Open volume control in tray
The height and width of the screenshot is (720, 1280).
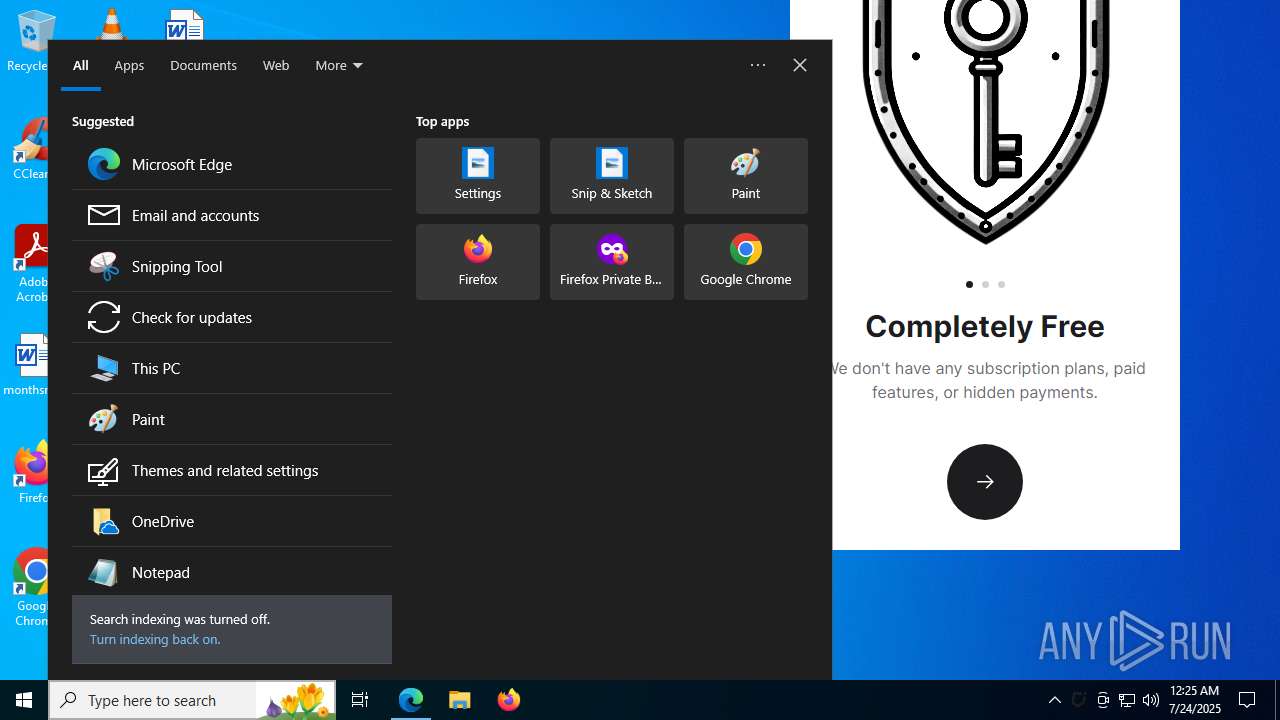(x=1151, y=700)
